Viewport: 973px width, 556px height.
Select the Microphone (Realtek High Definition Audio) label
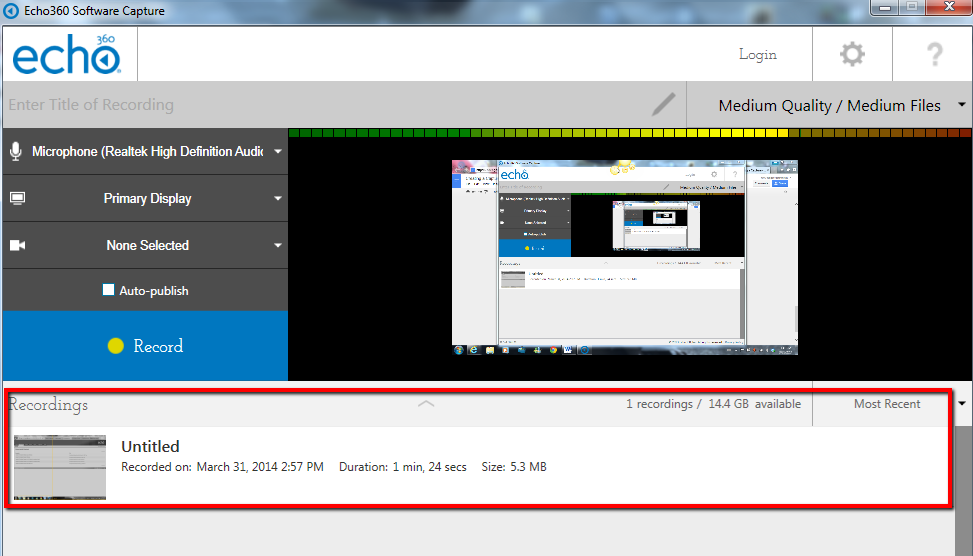tap(147, 151)
